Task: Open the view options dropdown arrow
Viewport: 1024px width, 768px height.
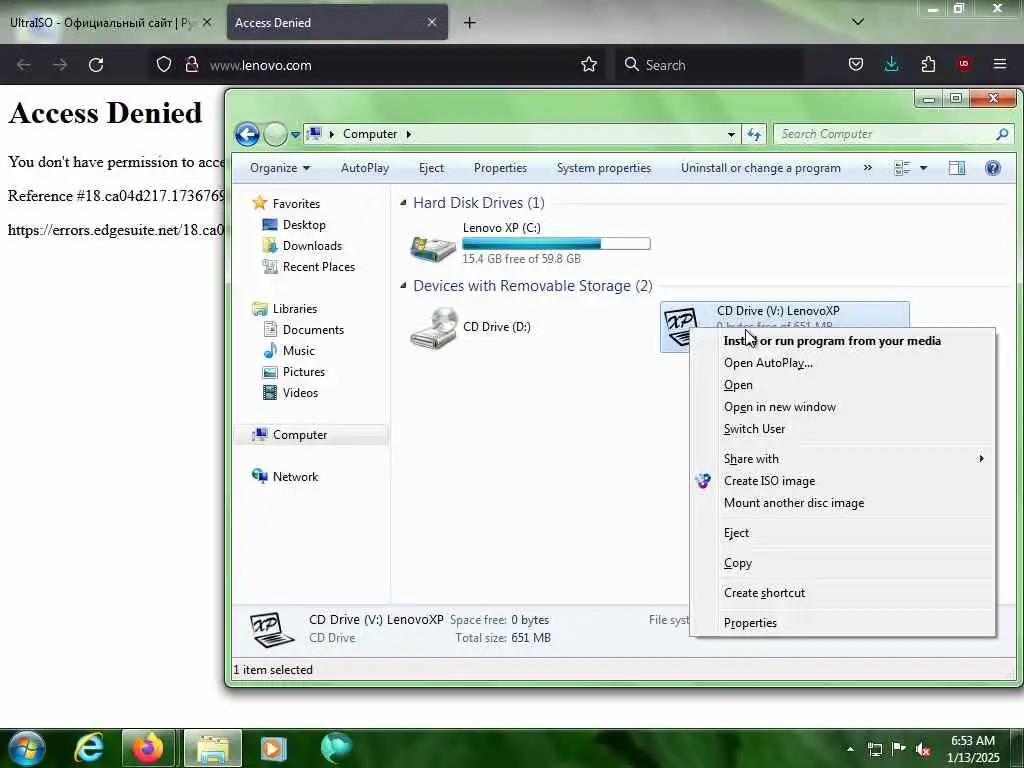Action: click(923, 168)
